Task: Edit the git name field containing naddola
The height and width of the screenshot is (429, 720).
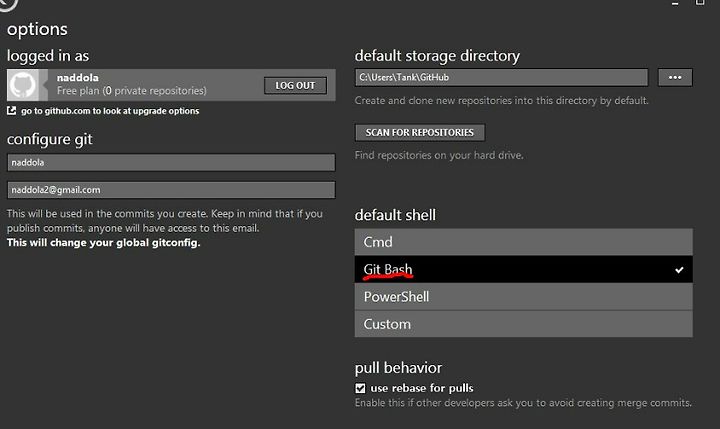Action: pos(171,163)
